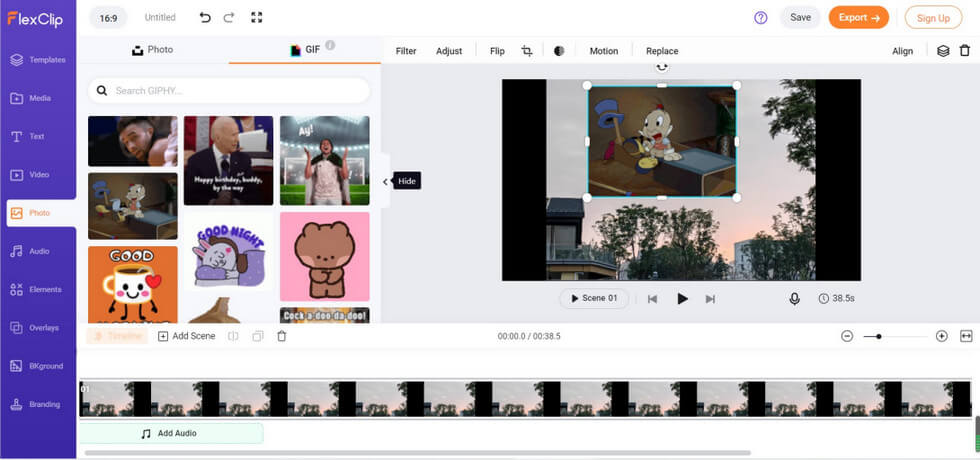Click the Export button
This screenshot has height=460, width=980.
click(859, 18)
